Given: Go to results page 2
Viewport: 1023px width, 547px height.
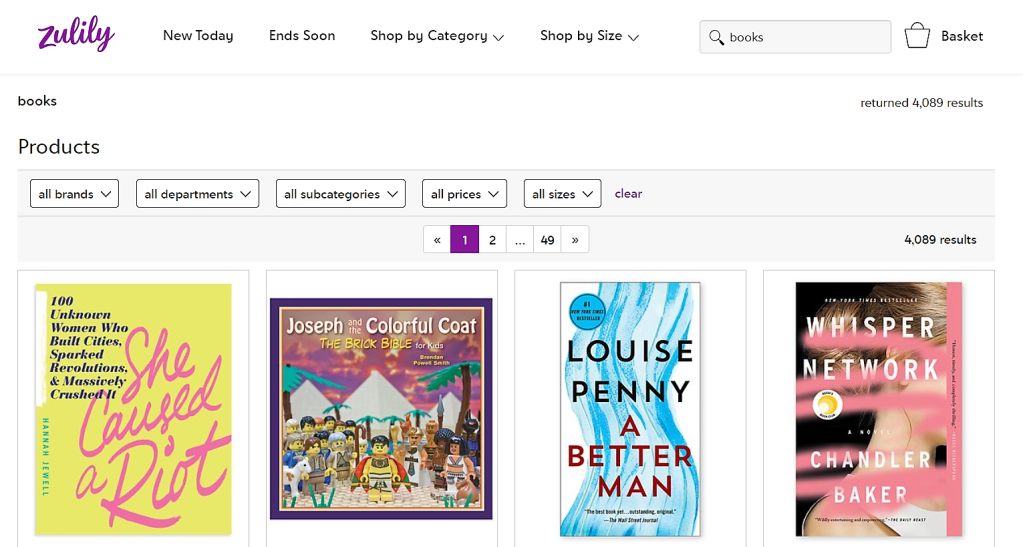Looking at the screenshot, I should pos(492,240).
